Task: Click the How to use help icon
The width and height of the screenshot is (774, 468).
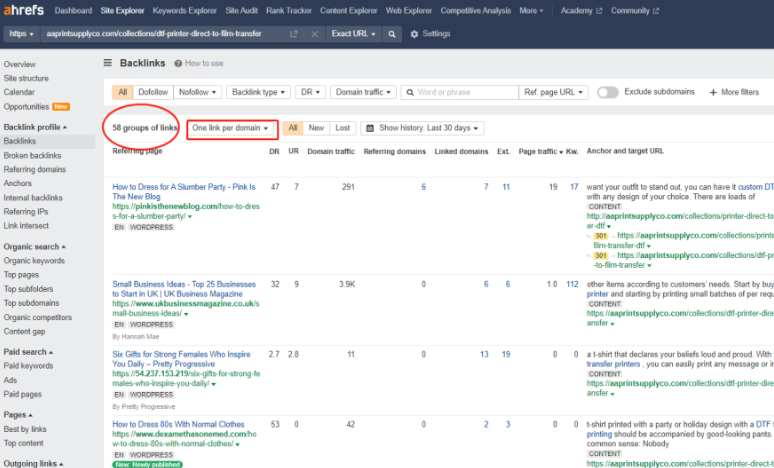Action: 178,63
